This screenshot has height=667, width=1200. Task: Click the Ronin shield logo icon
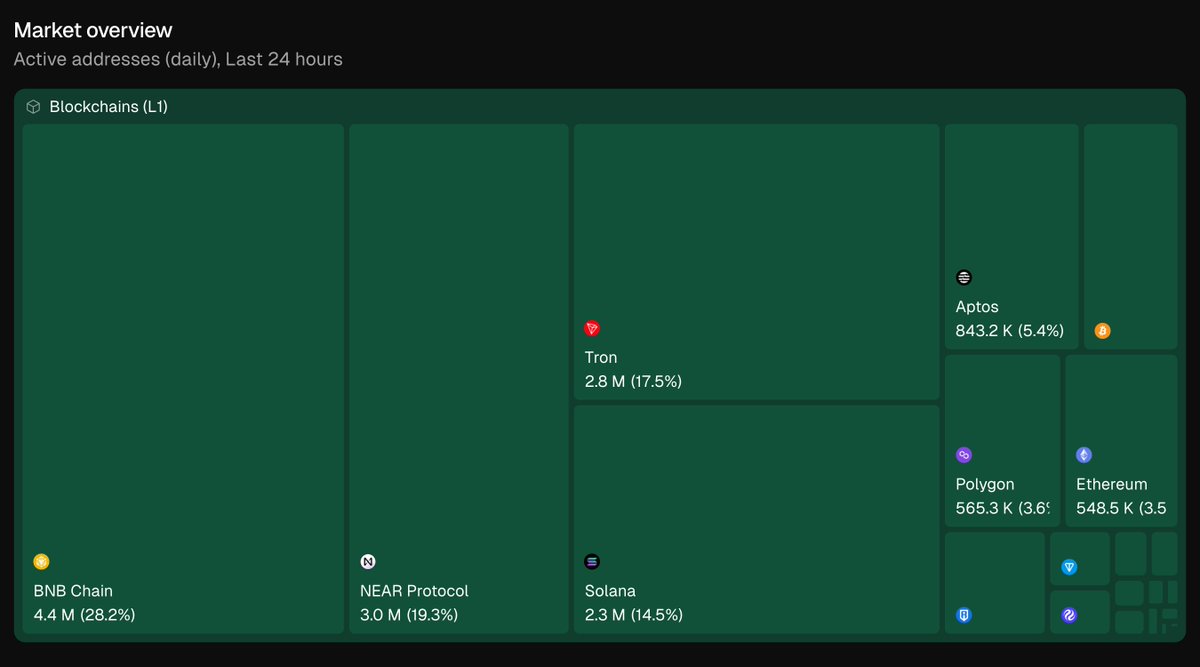(964, 616)
